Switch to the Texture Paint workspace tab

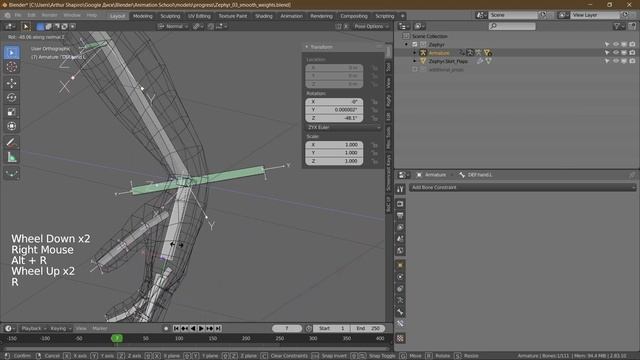(233, 16)
